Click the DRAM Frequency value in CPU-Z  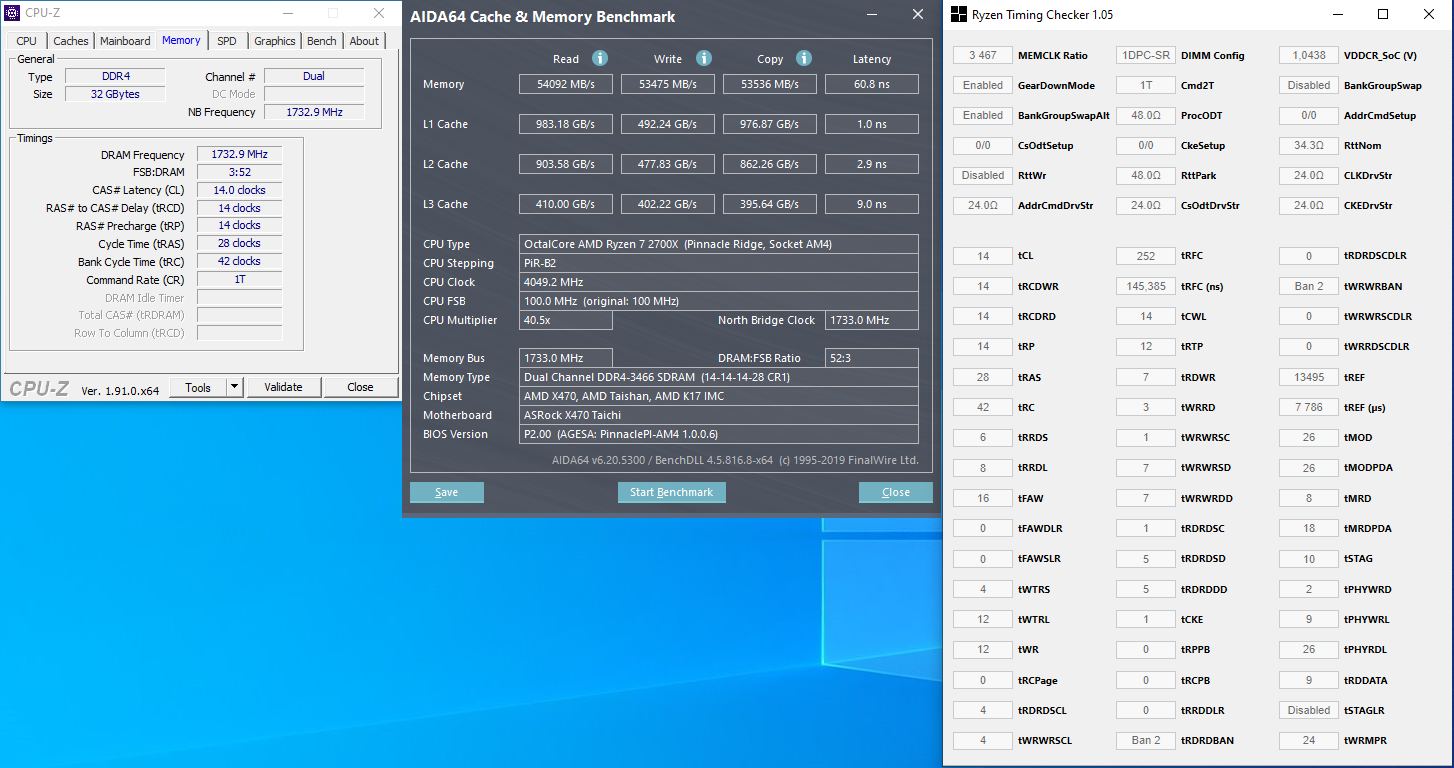[239, 154]
